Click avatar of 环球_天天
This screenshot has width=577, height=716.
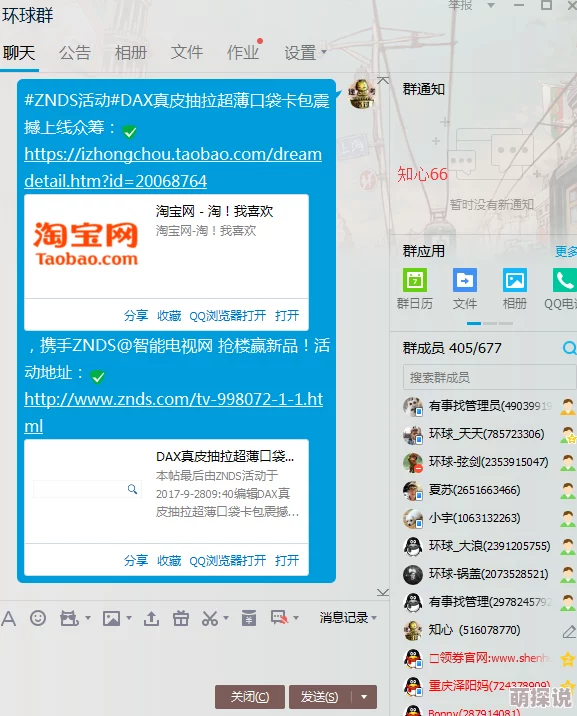click(x=413, y=434)
